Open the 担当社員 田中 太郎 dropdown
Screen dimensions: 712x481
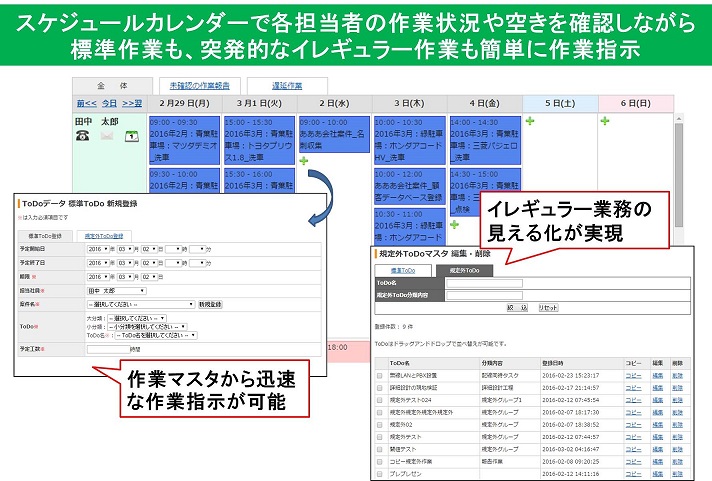(x=116, y=291)
